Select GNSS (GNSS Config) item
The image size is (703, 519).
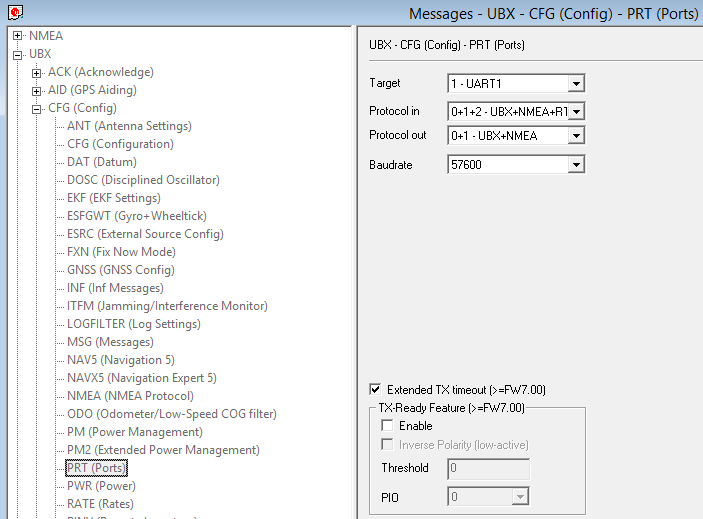(x=120, y=270)
